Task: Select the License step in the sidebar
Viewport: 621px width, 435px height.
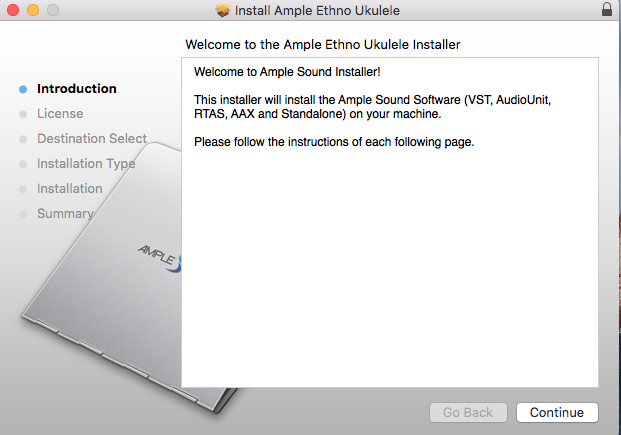Action: pyautogui.click(x=60, y=114)
